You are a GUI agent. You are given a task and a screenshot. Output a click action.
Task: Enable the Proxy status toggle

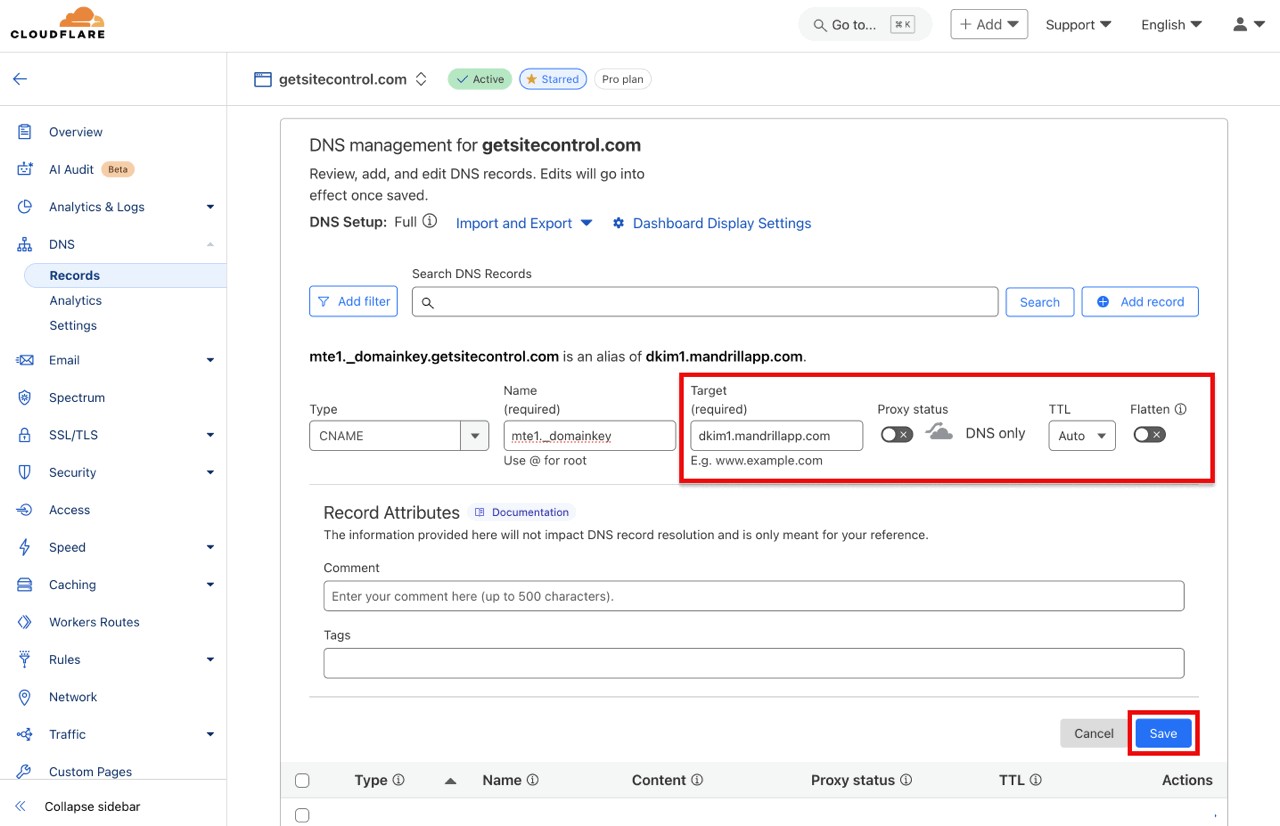896,434
